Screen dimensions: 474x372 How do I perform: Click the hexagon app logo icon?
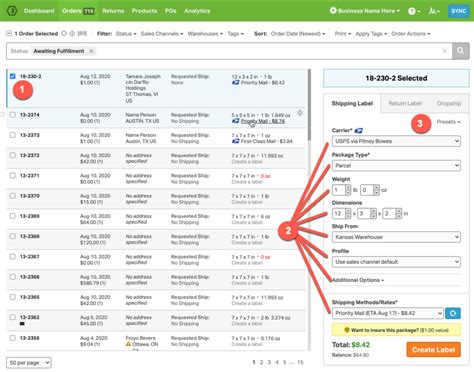pos(12,11)
